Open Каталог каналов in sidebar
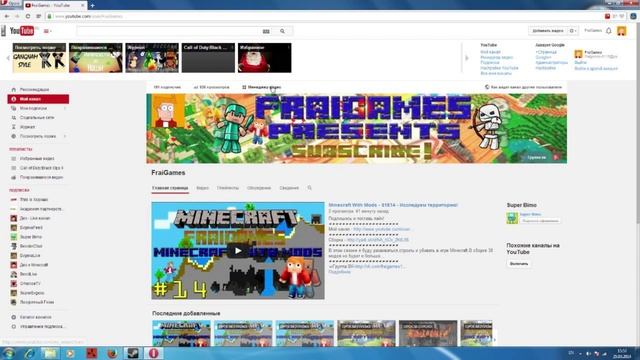This screenshot has height=360, width=640. [x=35, y=317]
